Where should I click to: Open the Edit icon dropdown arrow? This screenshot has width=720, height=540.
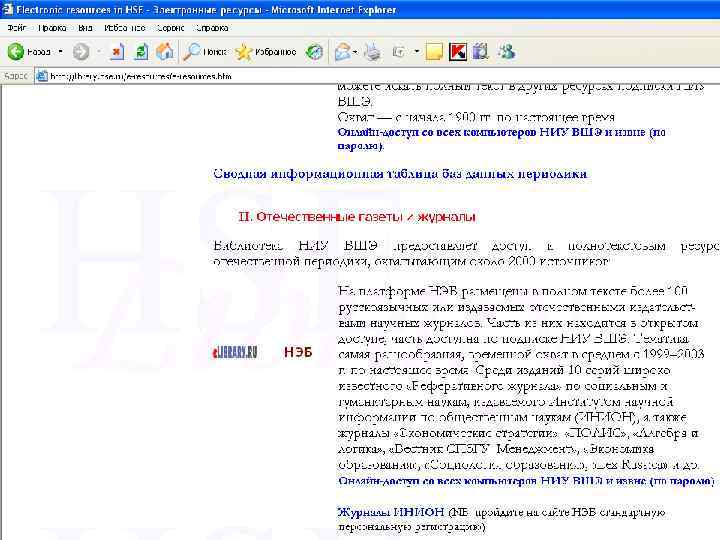416,52
